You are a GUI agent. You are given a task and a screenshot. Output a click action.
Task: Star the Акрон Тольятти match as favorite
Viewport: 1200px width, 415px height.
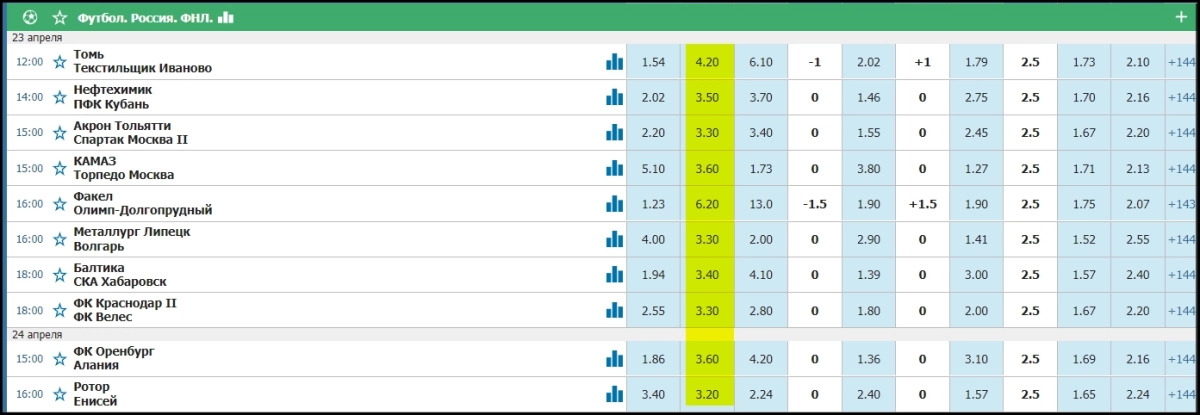(x=60, y=133)
